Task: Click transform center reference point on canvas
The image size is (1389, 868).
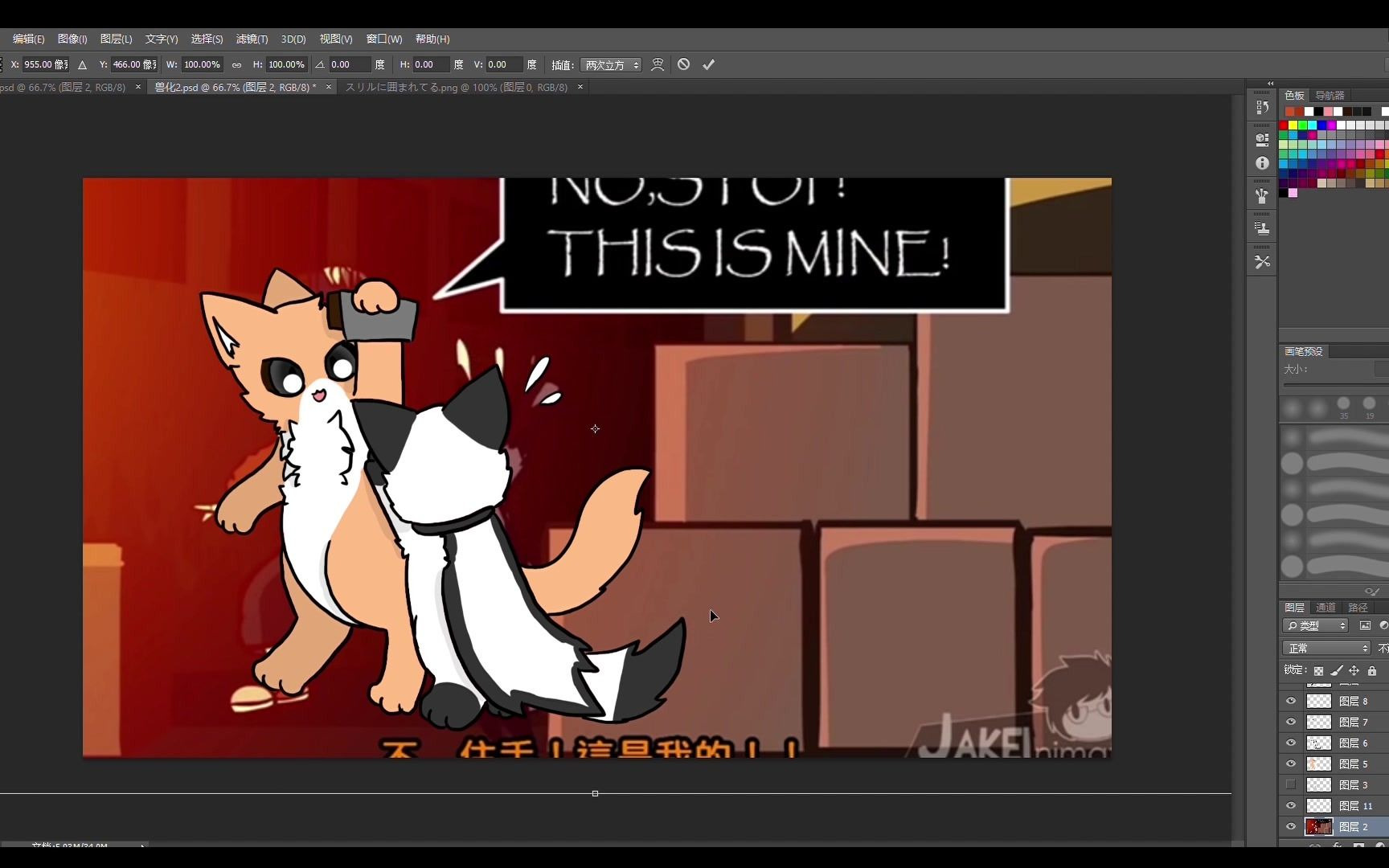Action: coord(595,429)
